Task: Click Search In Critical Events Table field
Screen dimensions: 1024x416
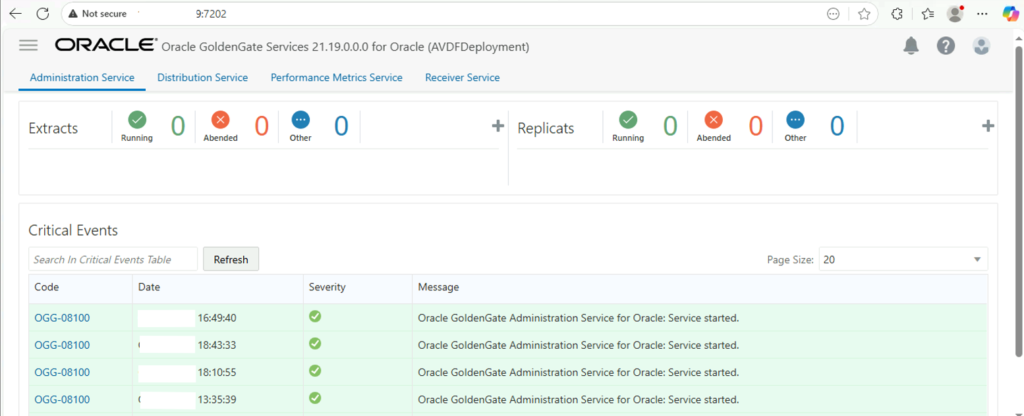Action: 113,259
